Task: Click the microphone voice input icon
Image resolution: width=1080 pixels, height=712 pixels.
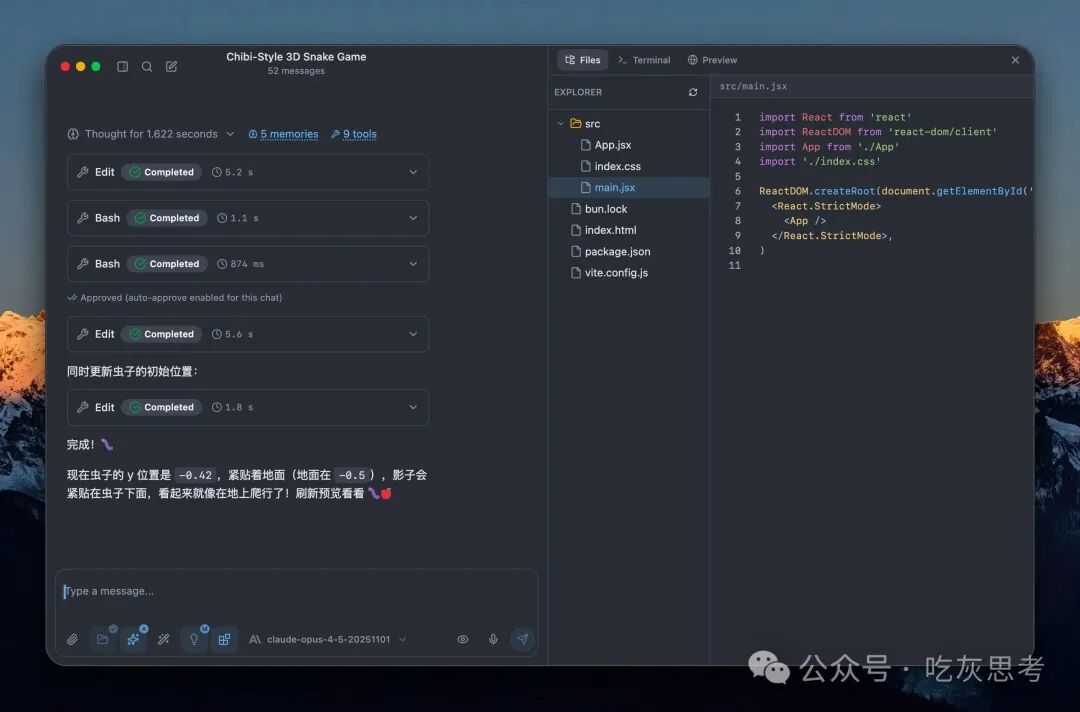Action: [493, 640]
